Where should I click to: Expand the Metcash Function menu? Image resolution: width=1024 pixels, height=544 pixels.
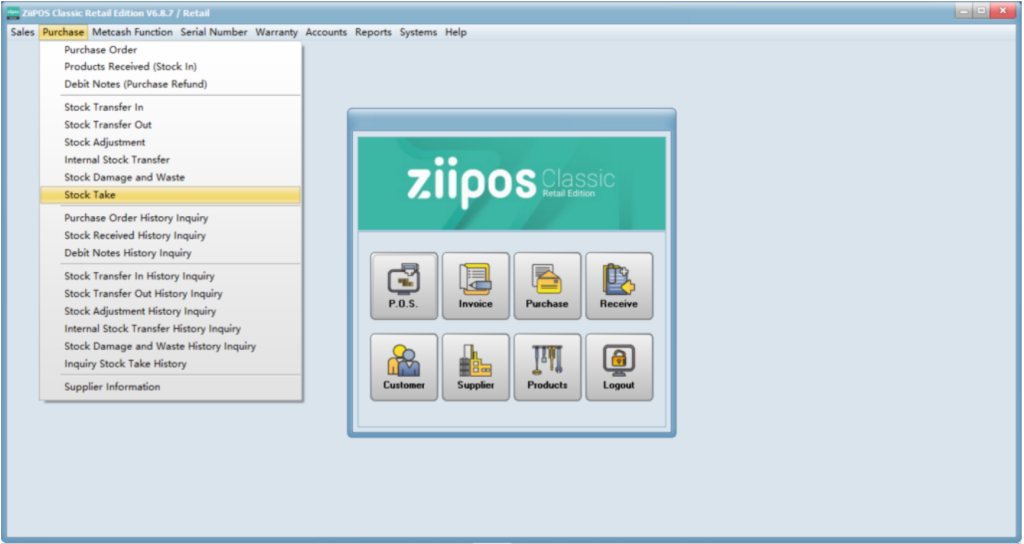[x=132, y=32]
